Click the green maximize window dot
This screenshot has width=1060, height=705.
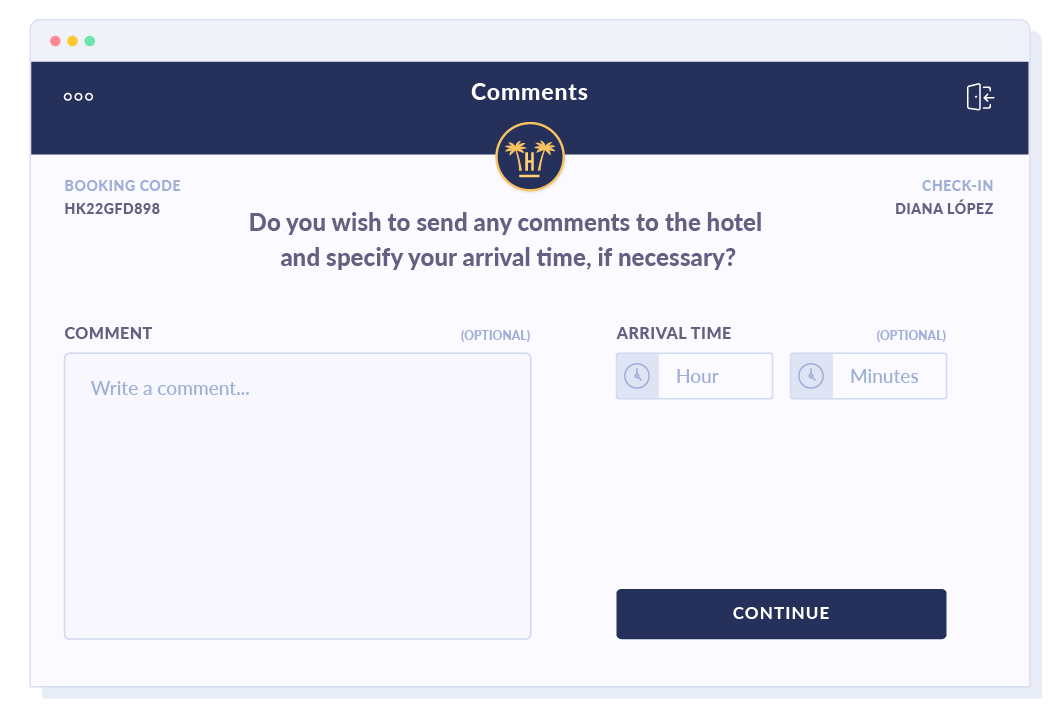coord(90,41)
